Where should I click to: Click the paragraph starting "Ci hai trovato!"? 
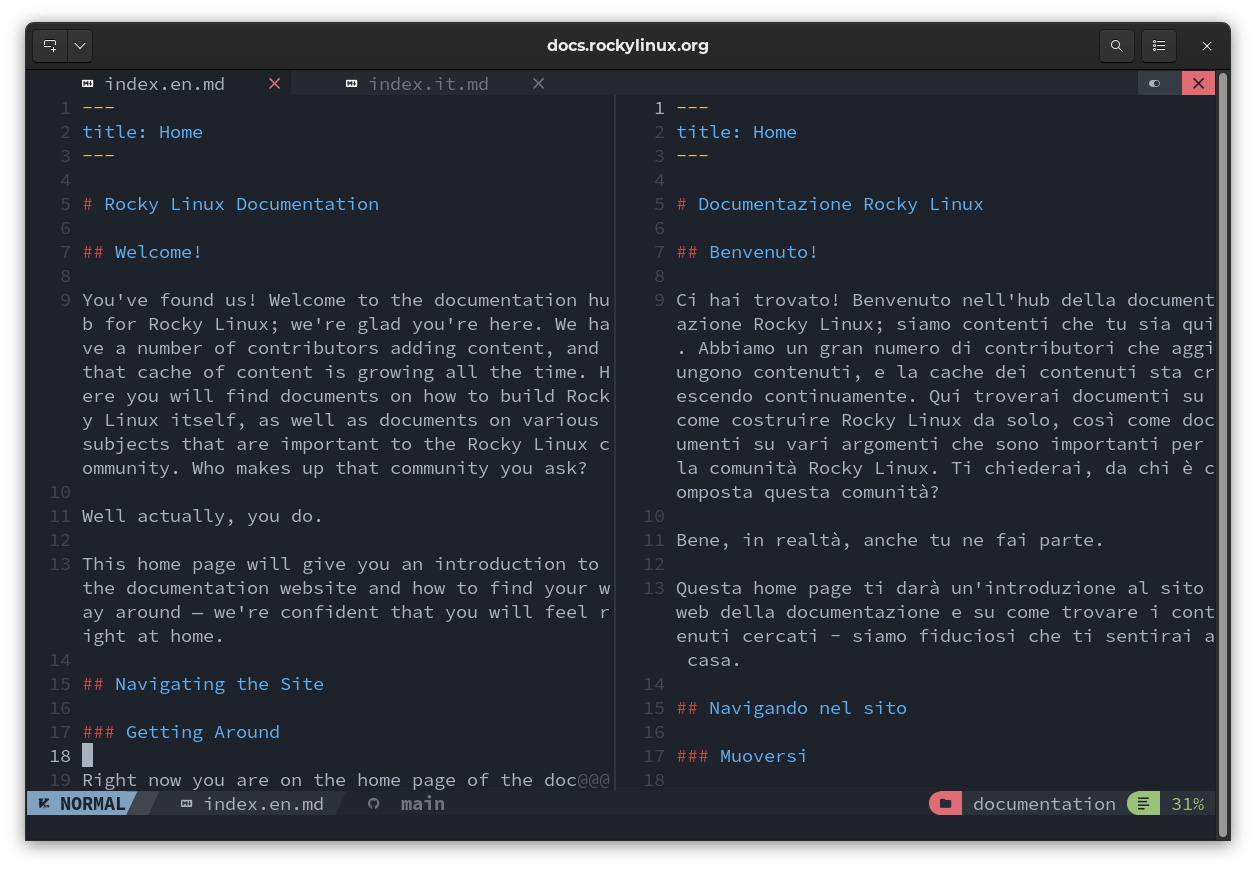(x=945, y=396)
